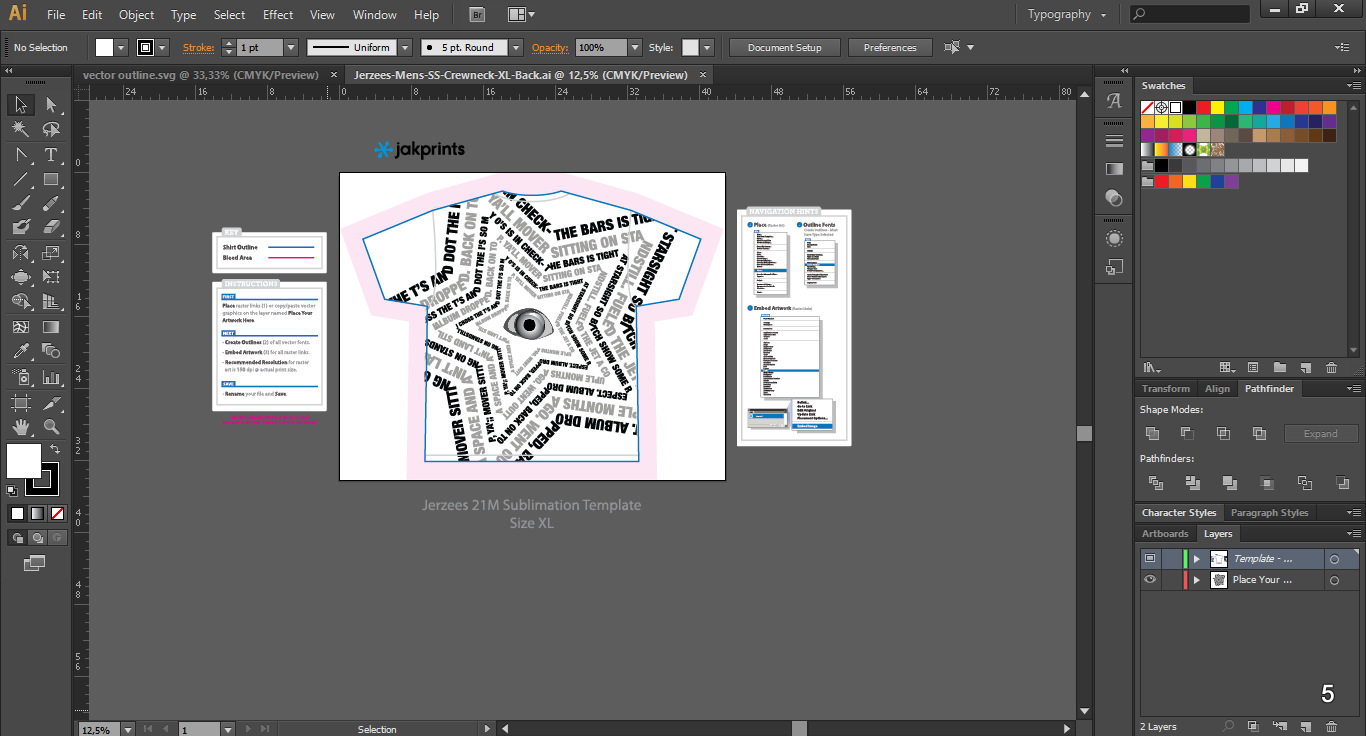The image size is (1366, 736).
Task: Switch to the Align panel tab
Action: click(x=1217, y=388)
